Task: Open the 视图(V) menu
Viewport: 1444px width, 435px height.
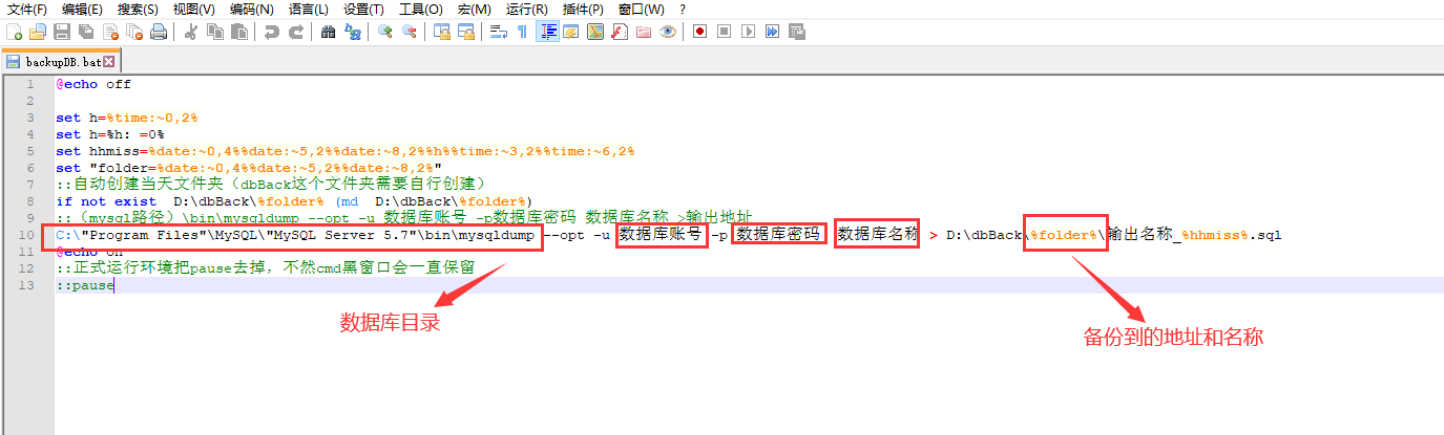Action: click(194, 9)
